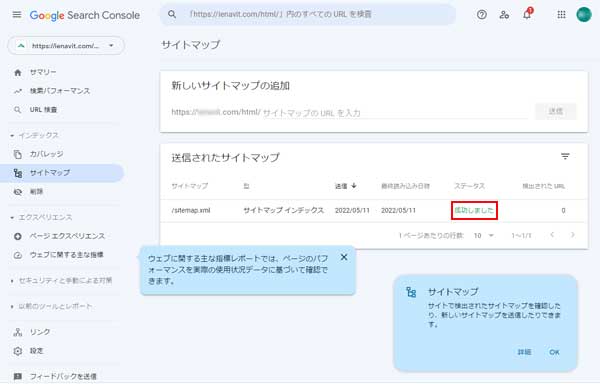Open rows-per-page dropdown showing 10
The width and height of the screenshot is (600, 384).
coord(484,236)
